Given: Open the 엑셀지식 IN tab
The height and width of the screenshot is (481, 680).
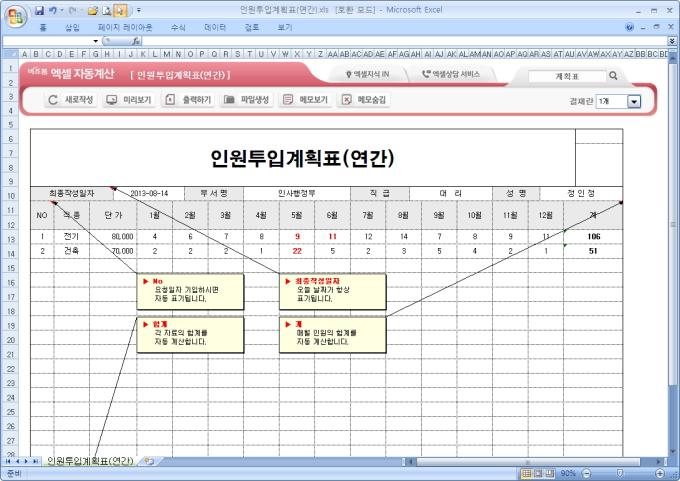Looking at the screenshot, I should pos(368,75).
